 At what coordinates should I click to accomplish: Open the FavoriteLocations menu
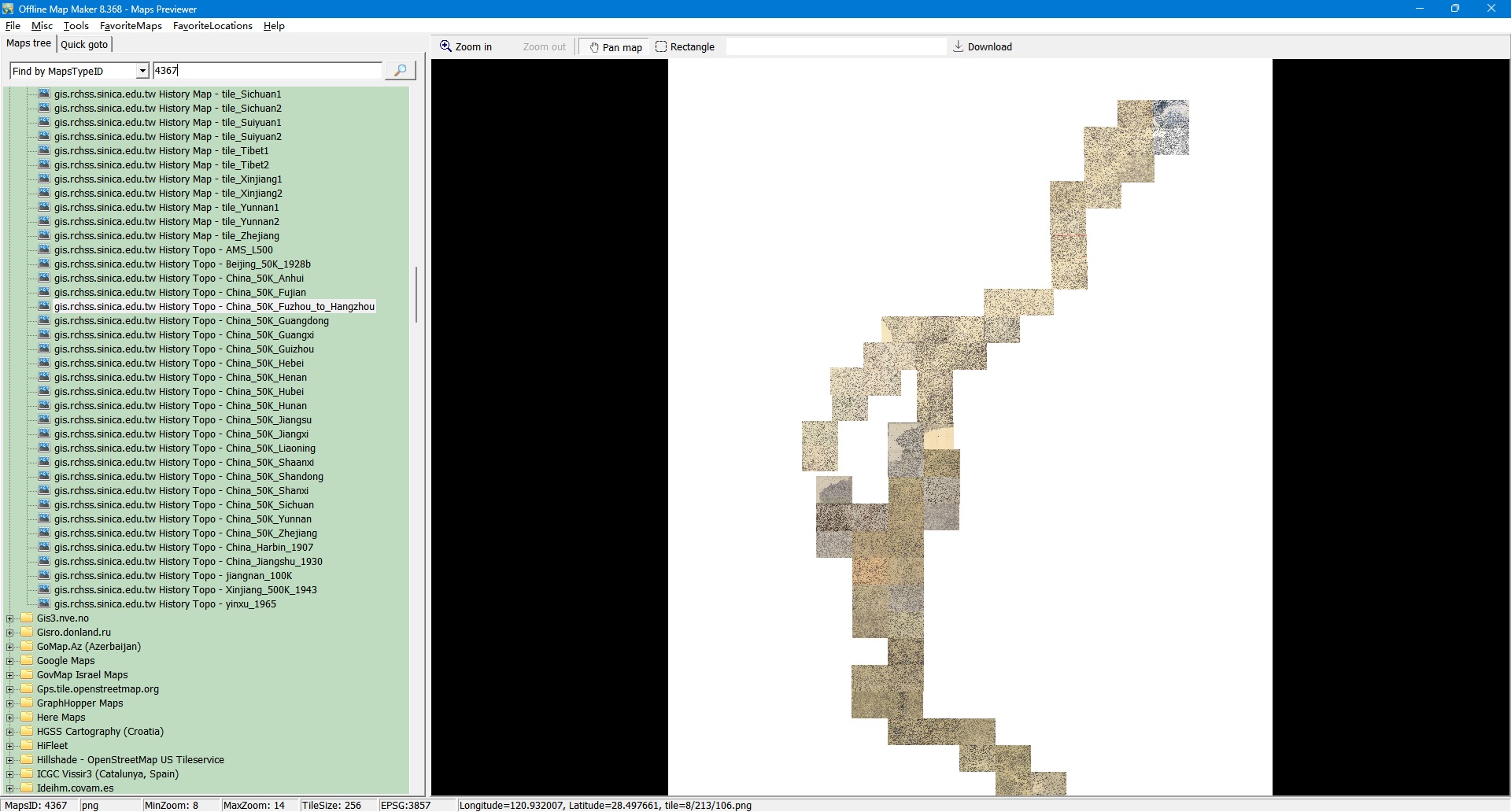[x=212, y=26]
